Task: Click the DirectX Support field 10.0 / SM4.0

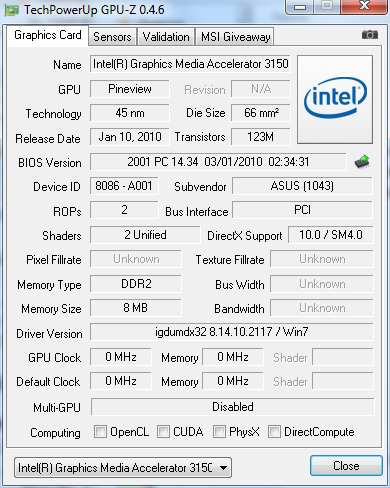Action: [331, 235]
